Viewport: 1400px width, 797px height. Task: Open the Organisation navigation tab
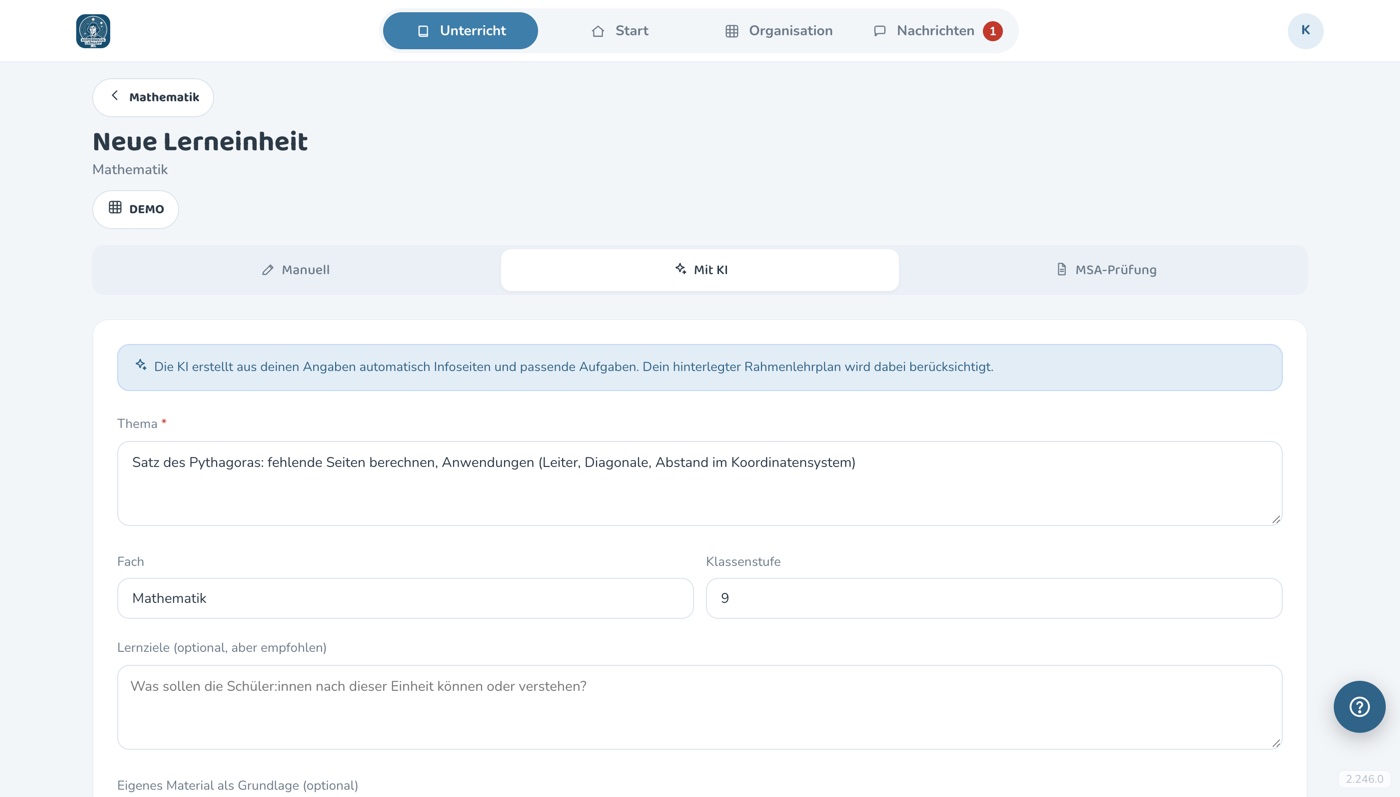[x=778, y=31]
